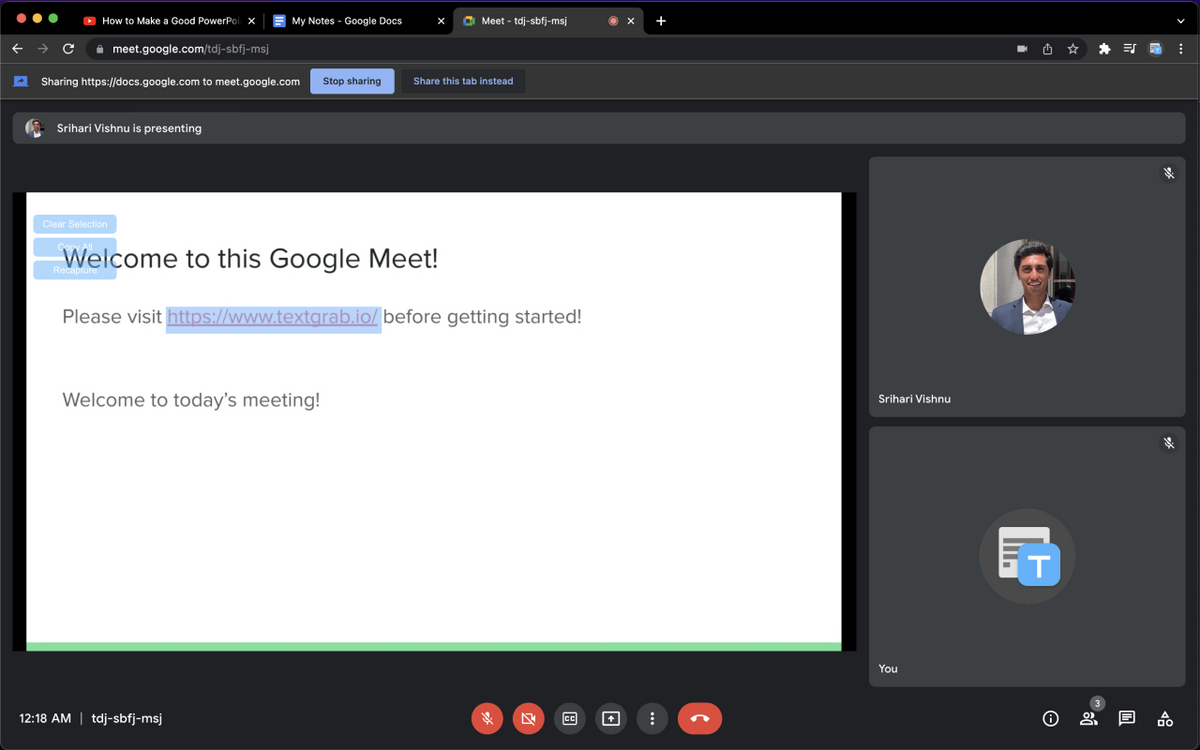Toggle closed captions with the CC button
Screen dimensions: 1200x750
point(570,718)
